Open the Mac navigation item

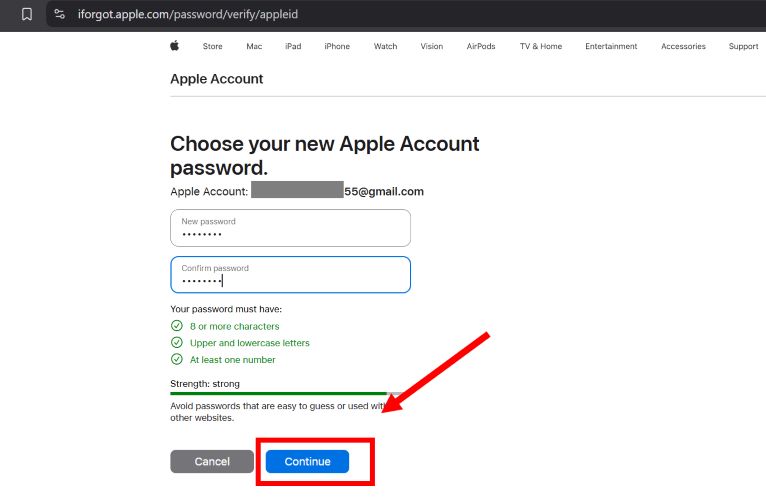pos(254,46)
